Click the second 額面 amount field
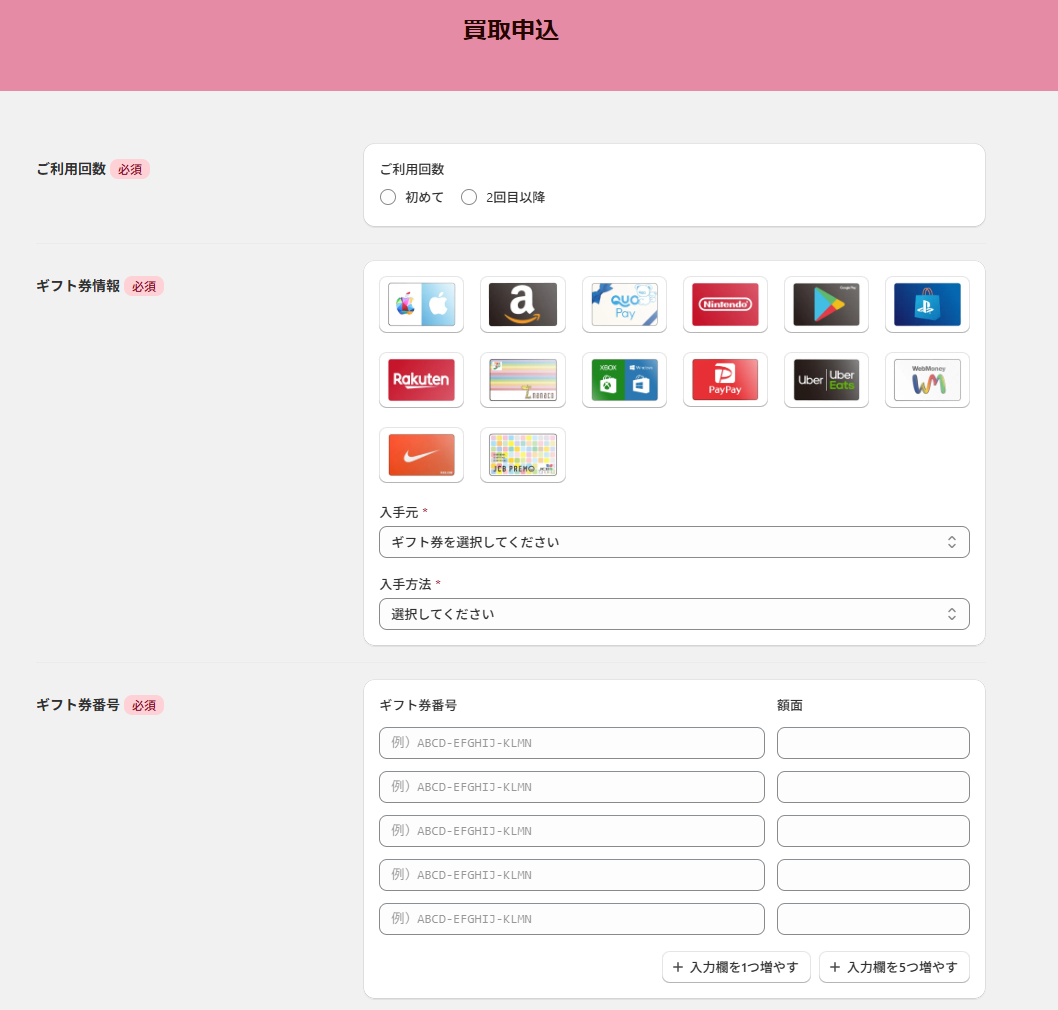 (x=873, y=787)
